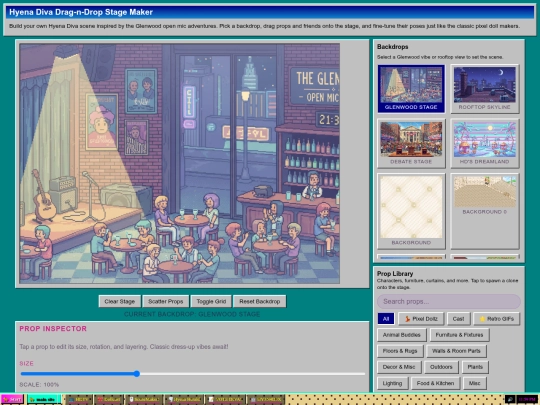The height and width of the screenshot is (405, 540).
Task: Click the Prop Inspector heading
Action: (53, 329)
